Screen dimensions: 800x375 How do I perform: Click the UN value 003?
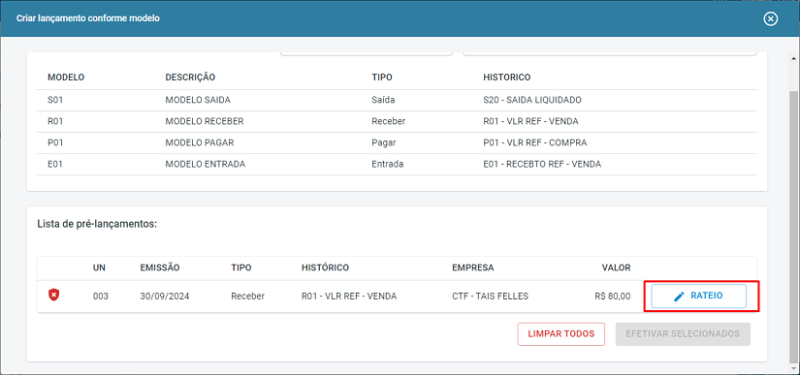point(101,296)
